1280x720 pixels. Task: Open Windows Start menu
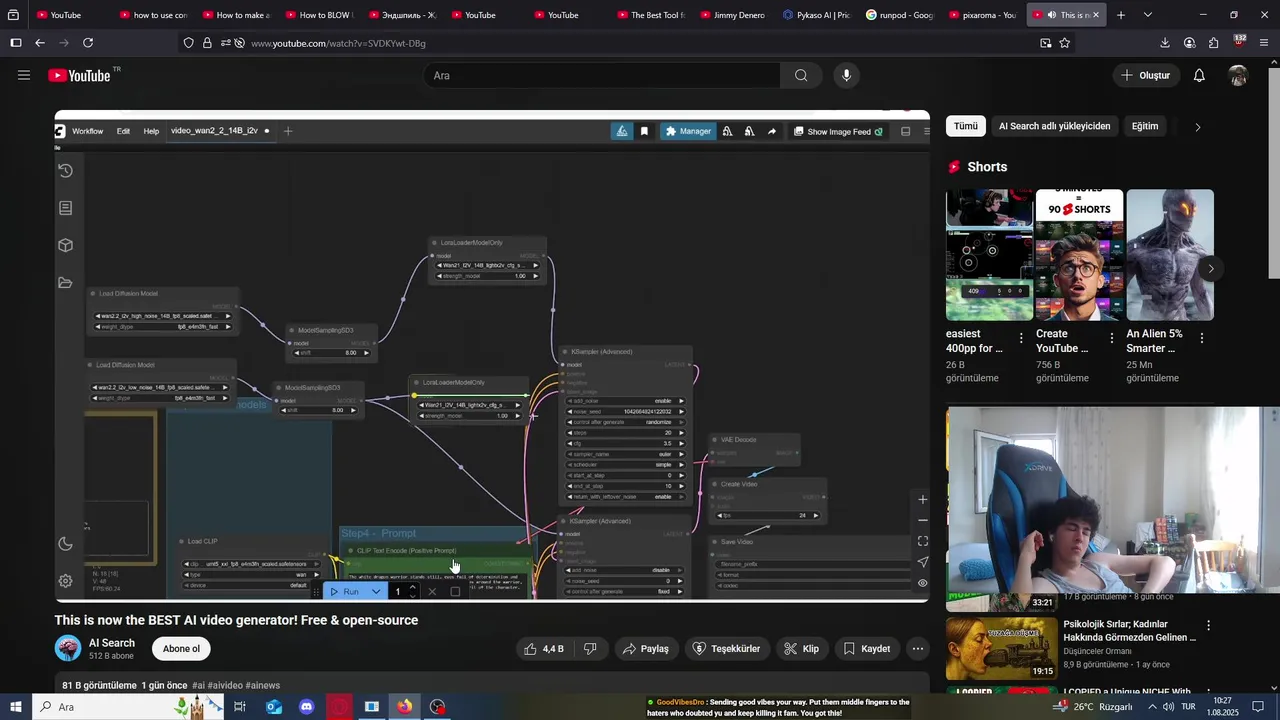coord(16,707)
